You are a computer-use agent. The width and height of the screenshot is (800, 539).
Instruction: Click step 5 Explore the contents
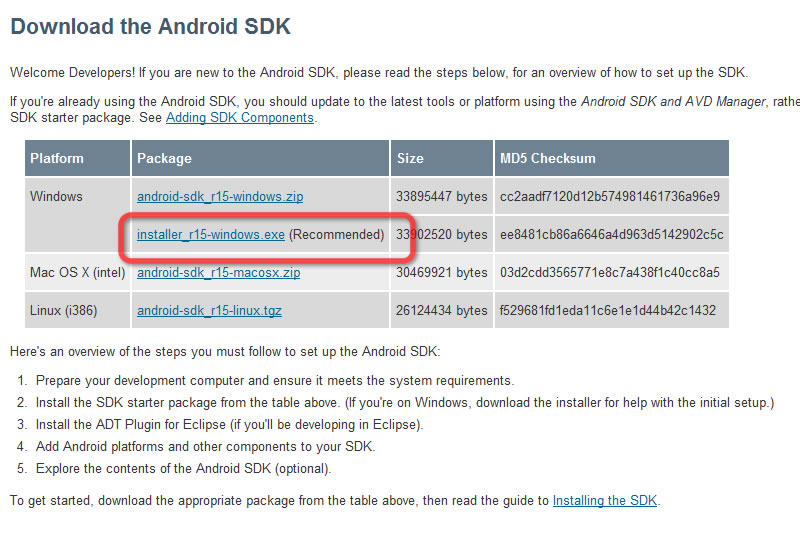click(184, 469)
